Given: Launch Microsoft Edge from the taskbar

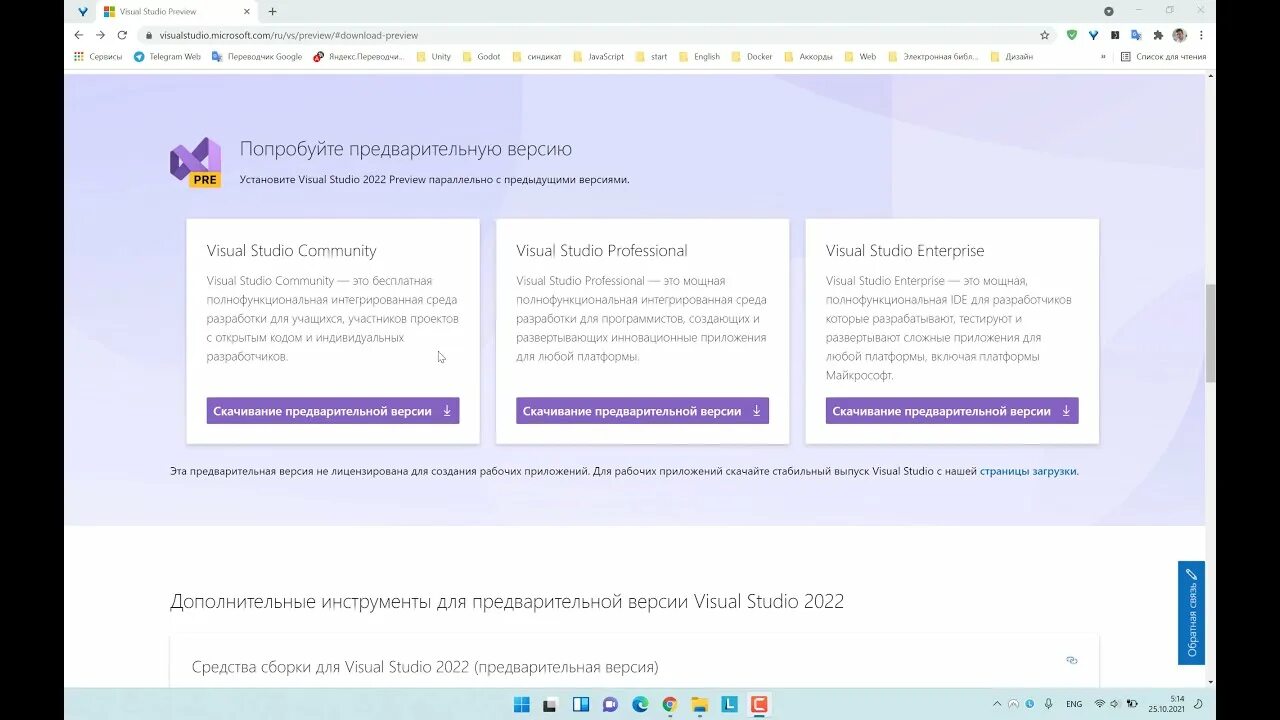Looking at the screenshot, I should point(640,704).
